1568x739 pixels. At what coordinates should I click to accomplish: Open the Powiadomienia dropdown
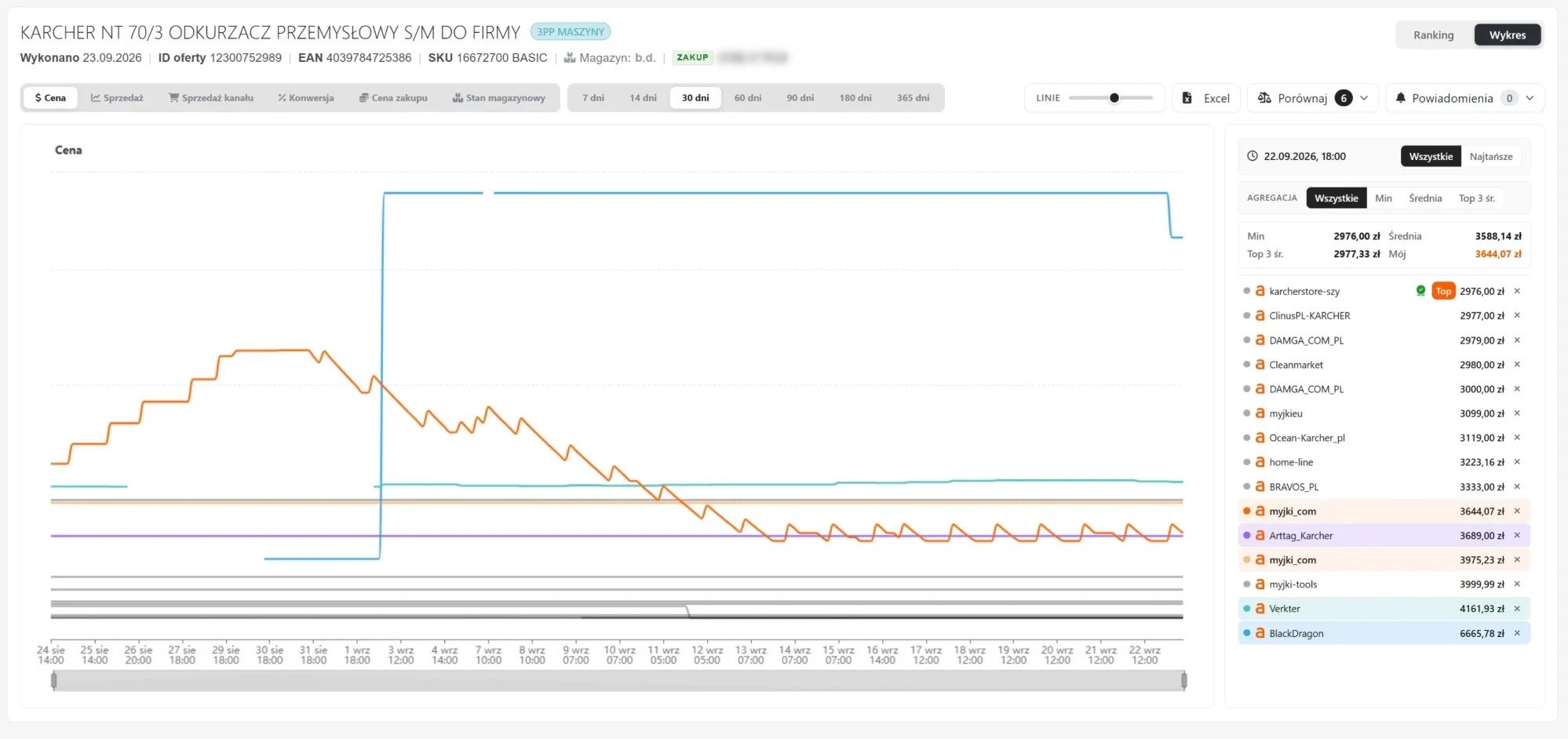[x=1464, y=98]
